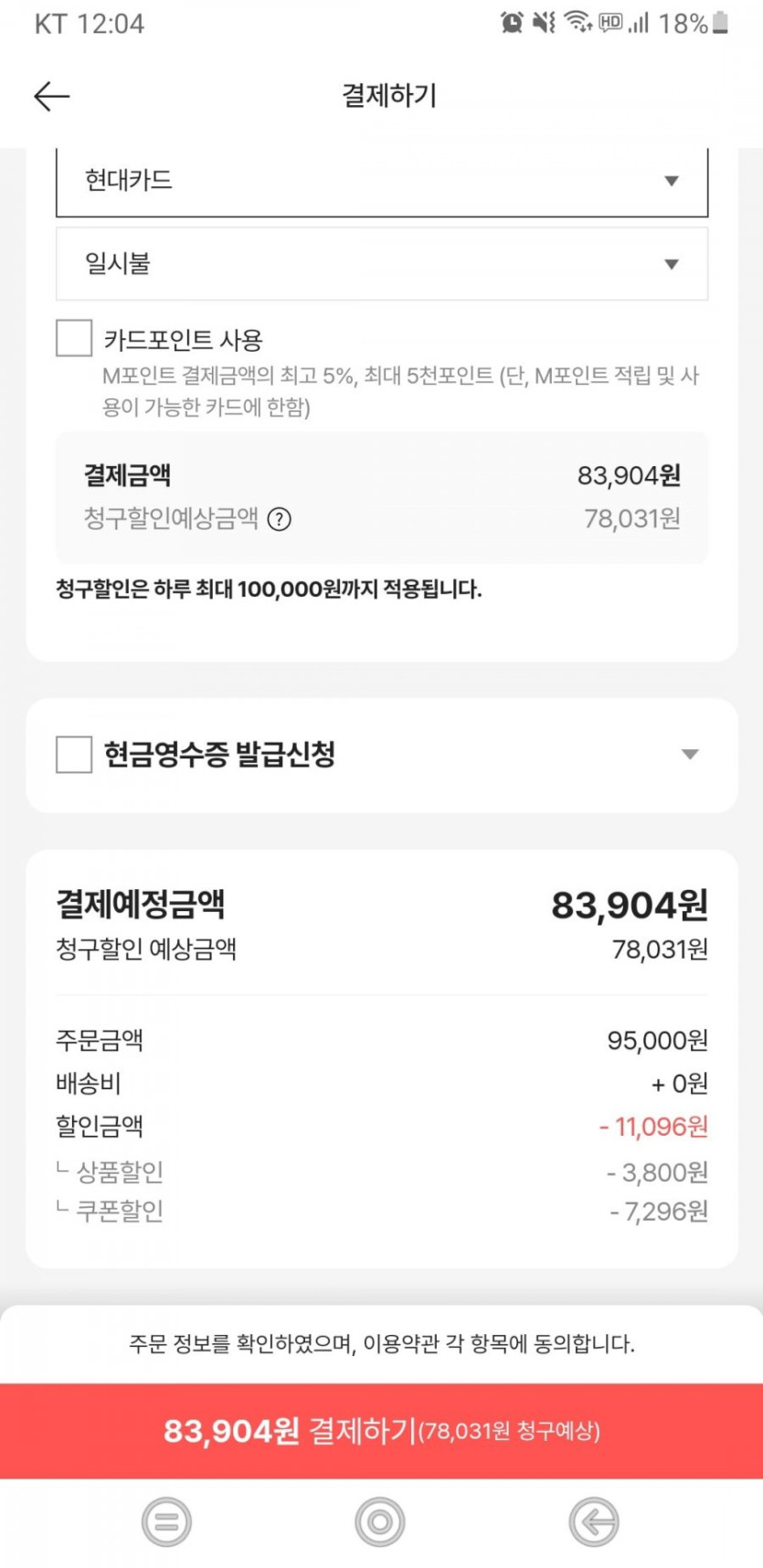The height and width of the screenshot is (1568, 763).
Task: Enable the 카드포인트 사용 checkbox
Action: [x=74, y=338]
